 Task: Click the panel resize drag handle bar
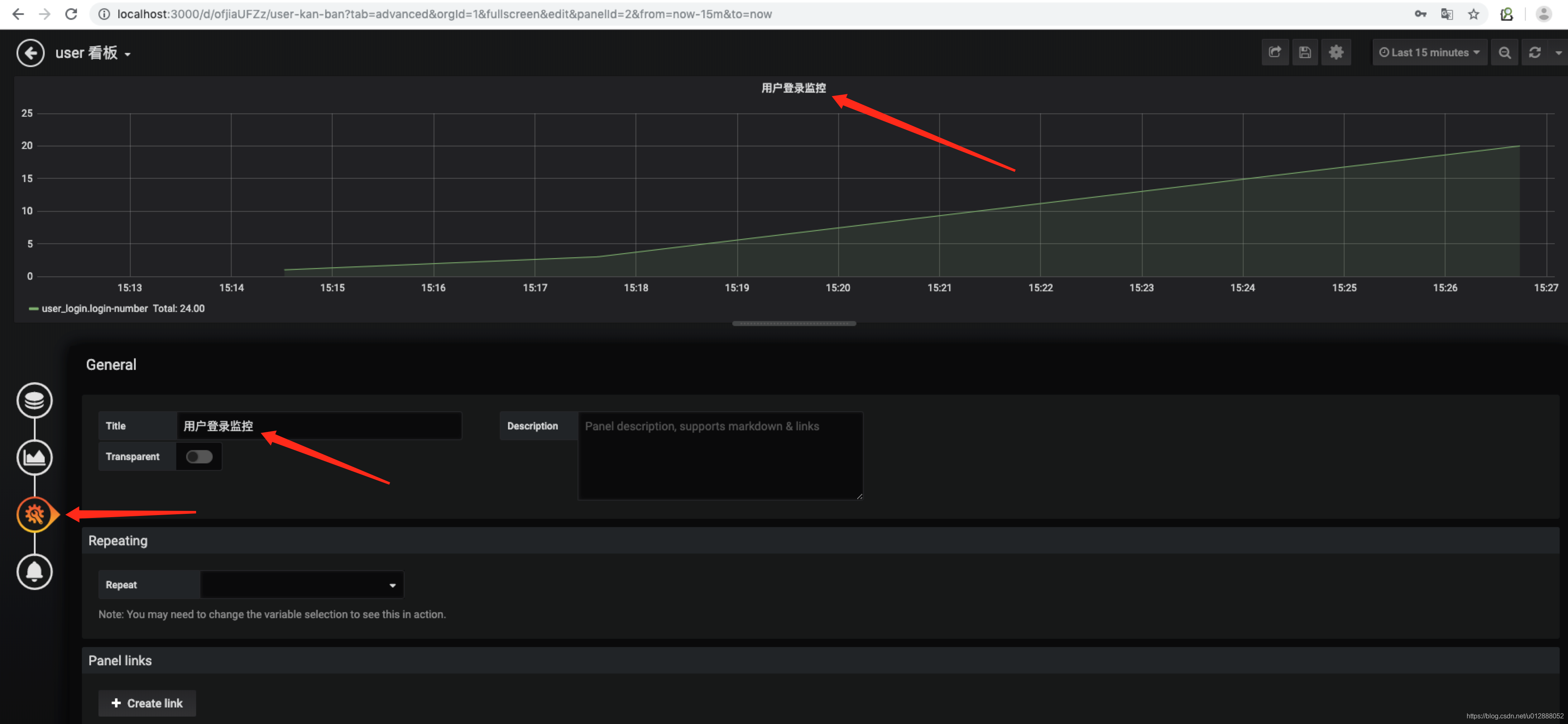(x=794, y=324)
